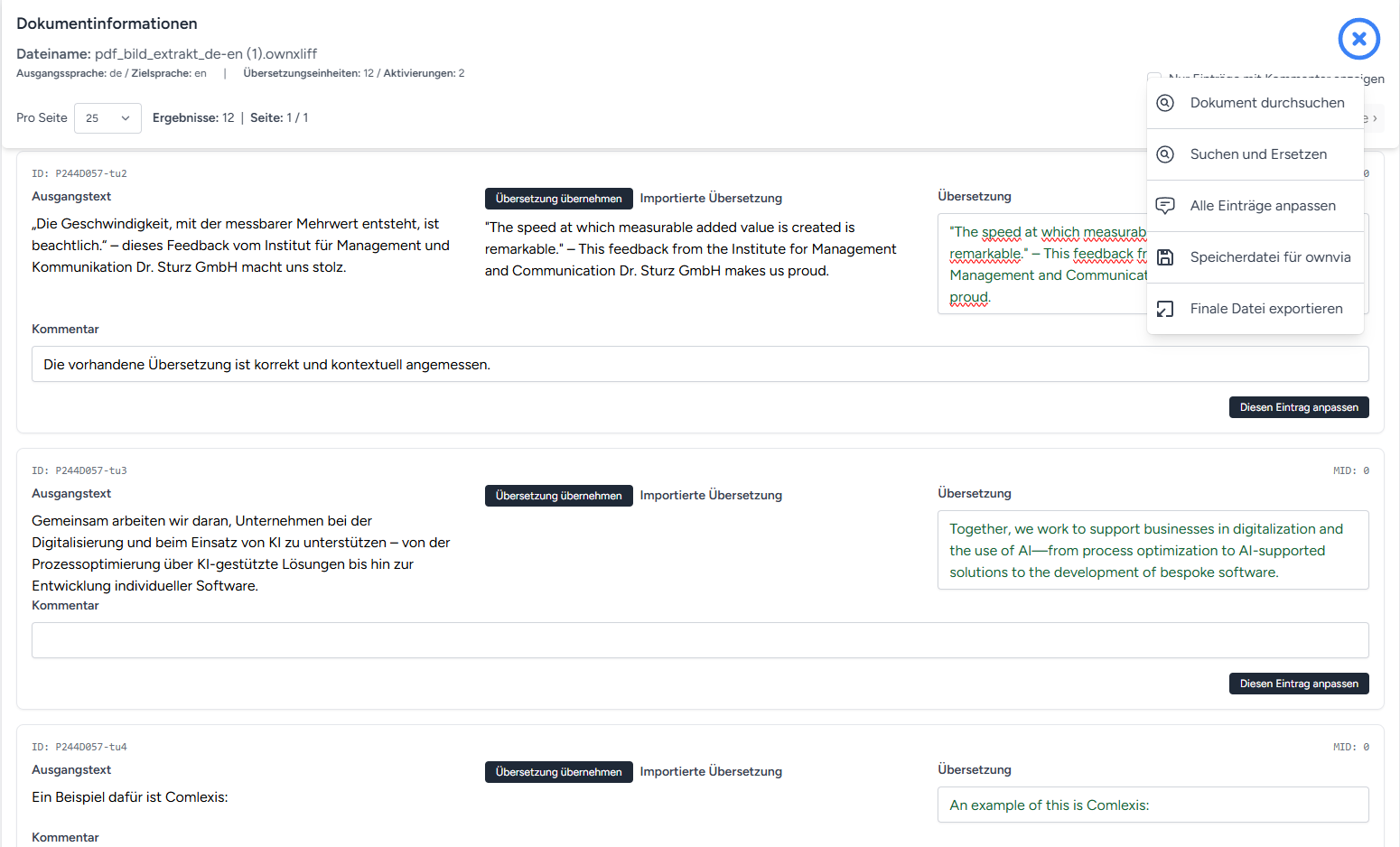
Task: Click the next page chevron arrow
Action: coord(1374,118)
